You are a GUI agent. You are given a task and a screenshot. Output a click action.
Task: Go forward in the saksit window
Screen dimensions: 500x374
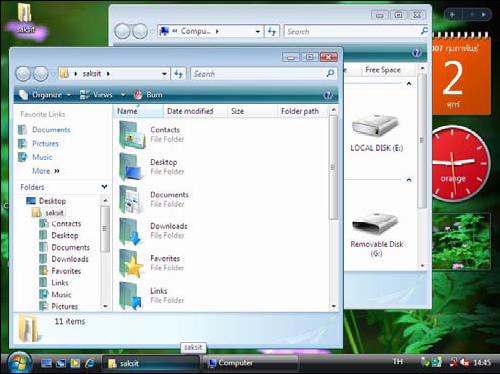pyautogui.click(x=41, y=74)
